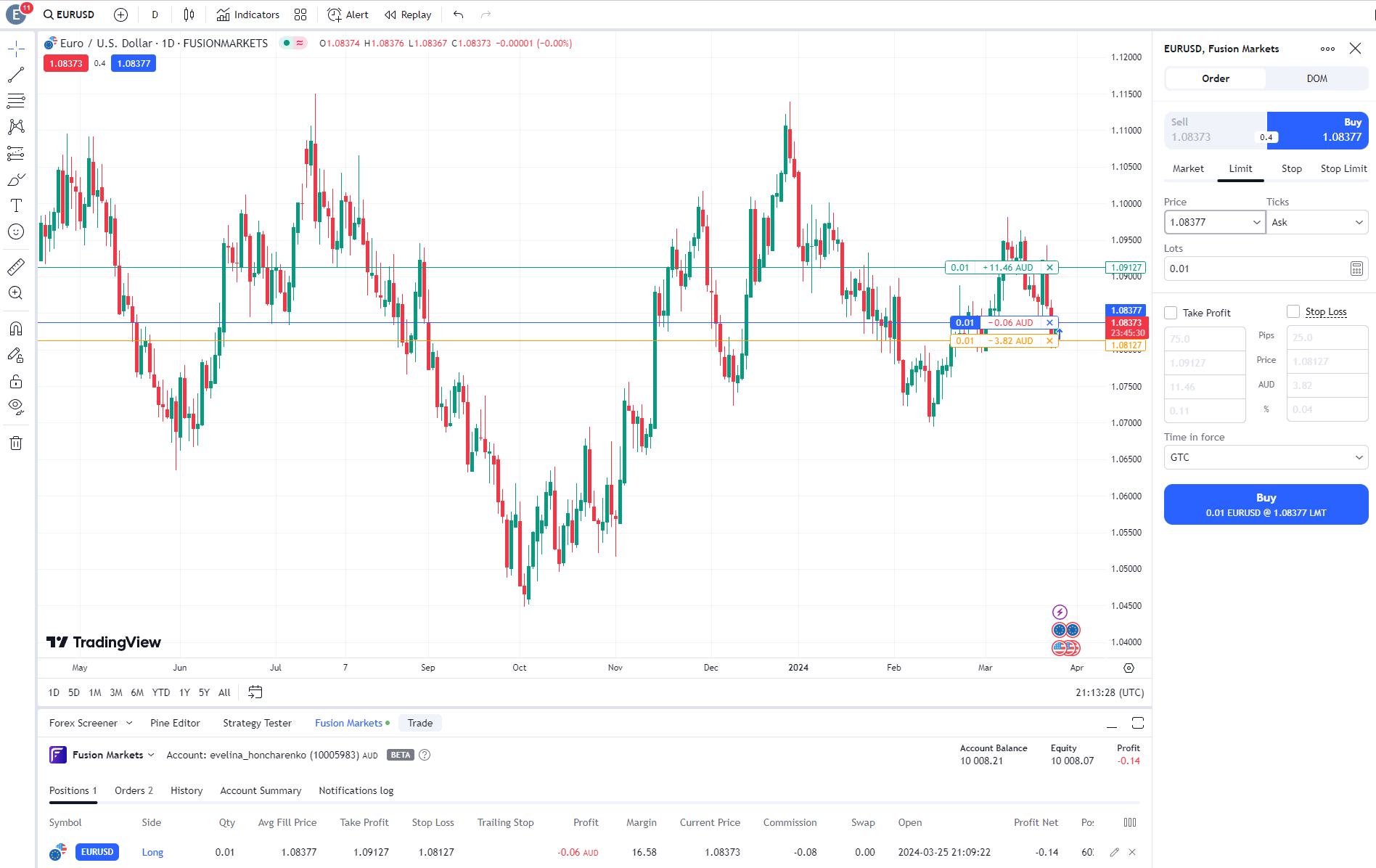
Task: Click the Sell 1.08373 button in order panel
Action: coord(1216,130)
